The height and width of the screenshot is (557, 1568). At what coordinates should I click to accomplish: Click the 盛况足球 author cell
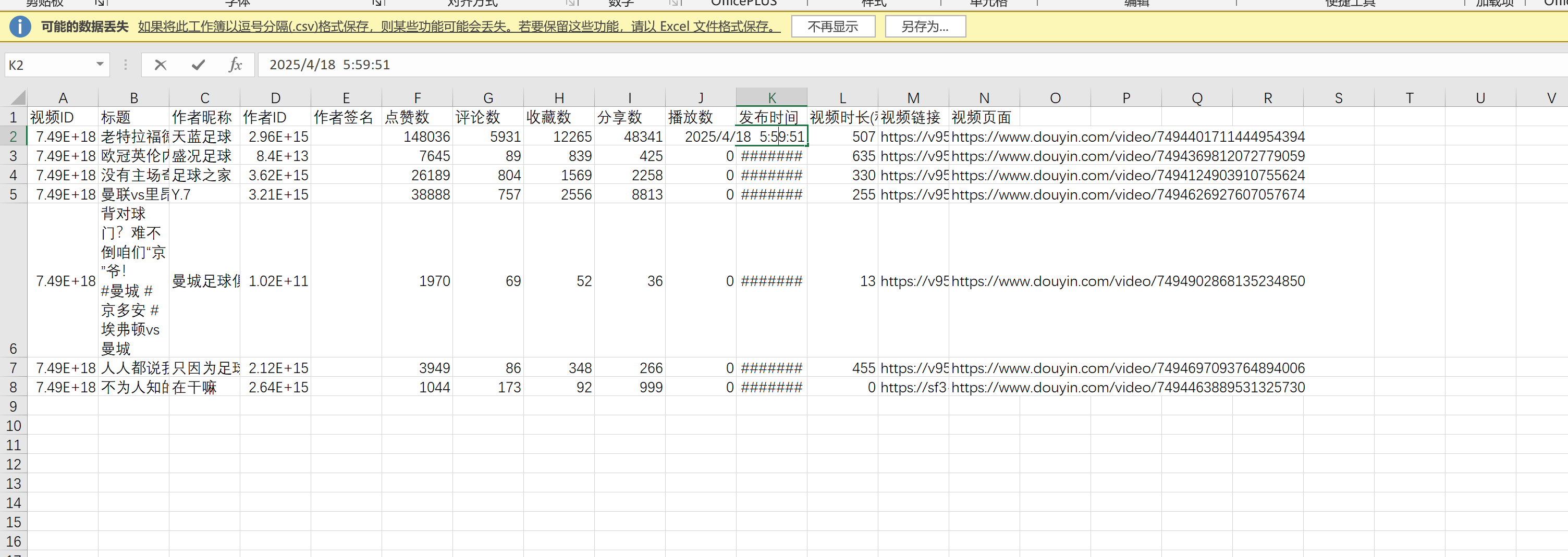204,156
